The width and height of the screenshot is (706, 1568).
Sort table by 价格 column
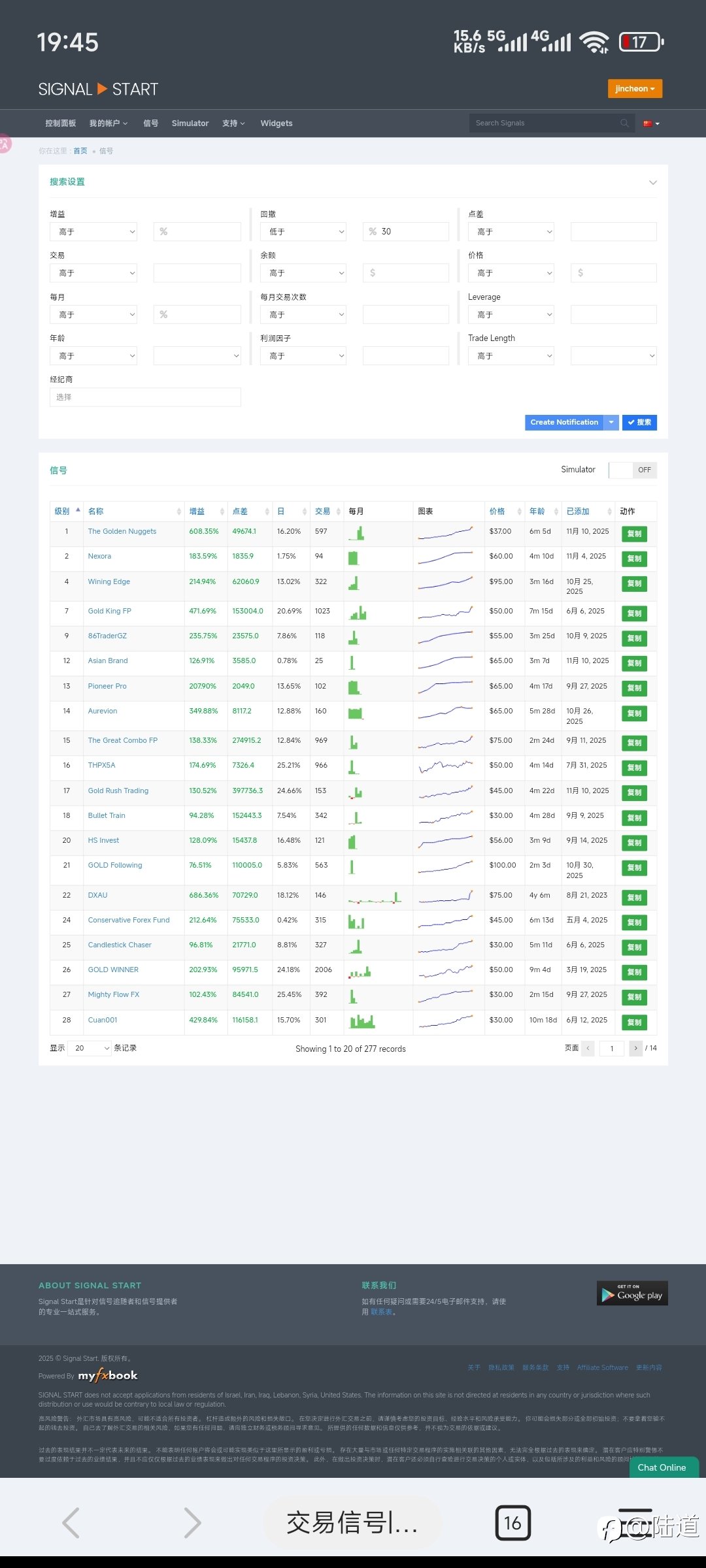(x=505, y=511)
